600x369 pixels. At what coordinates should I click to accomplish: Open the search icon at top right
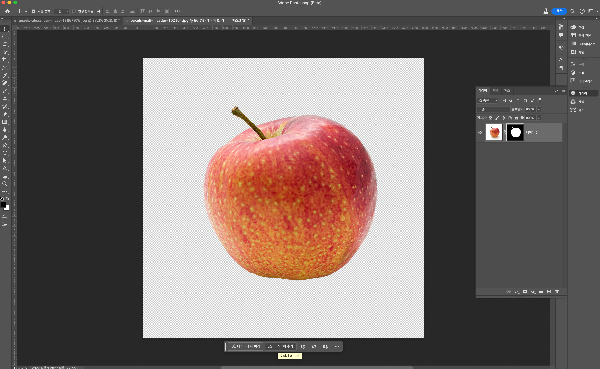tap(573, 11)
